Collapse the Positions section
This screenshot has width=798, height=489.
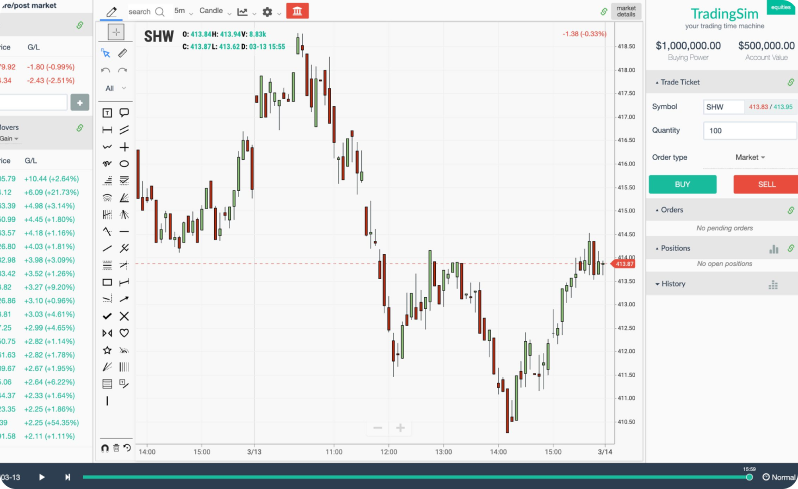673,248
